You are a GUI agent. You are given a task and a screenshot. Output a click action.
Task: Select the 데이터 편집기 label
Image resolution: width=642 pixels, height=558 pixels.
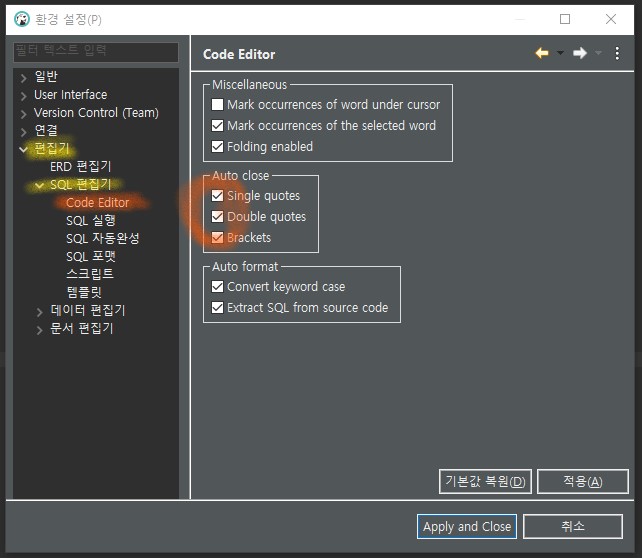coord(88,310)
